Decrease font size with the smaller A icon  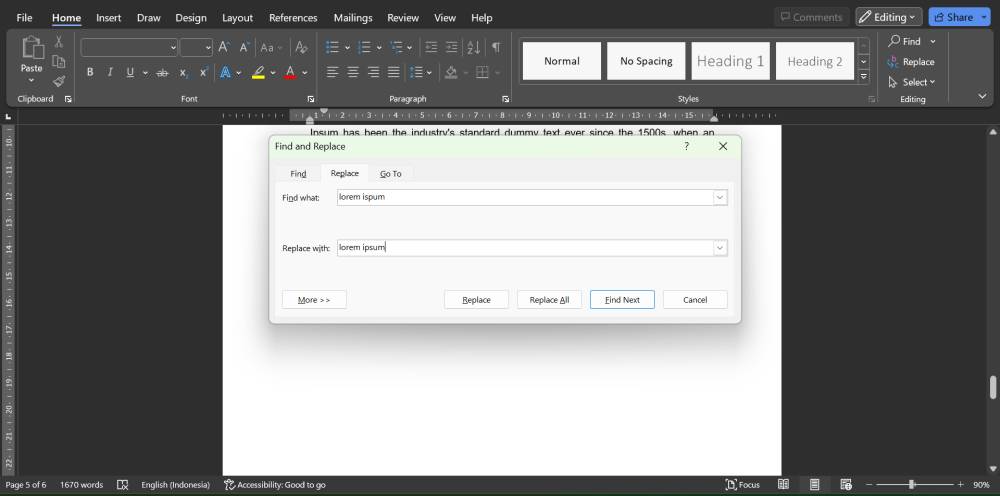(x=244, y=47)
